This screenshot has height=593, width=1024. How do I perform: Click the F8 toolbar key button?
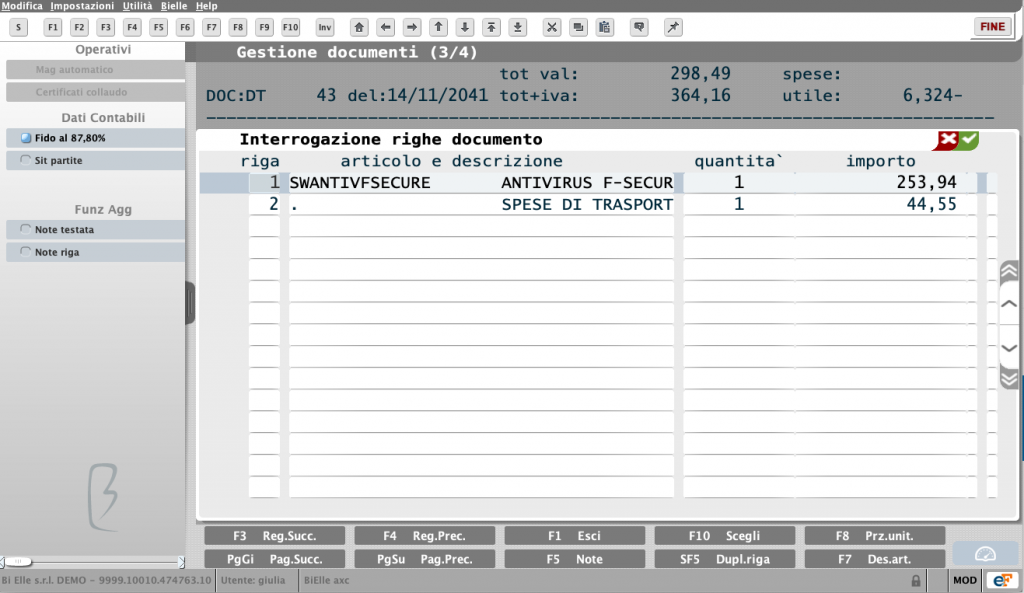click(x=238, y=27)
